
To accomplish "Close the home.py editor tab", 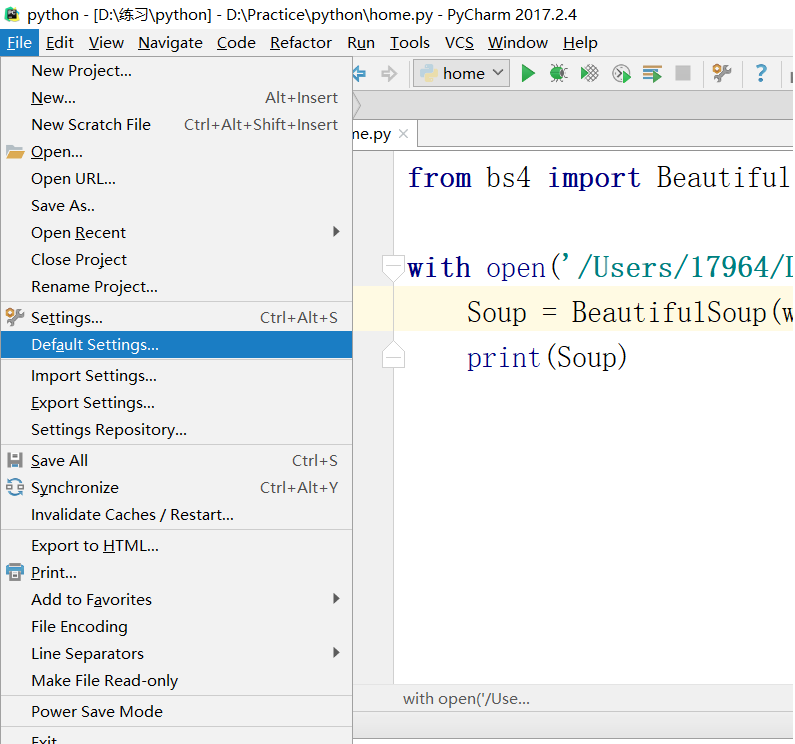I will pyautogui.click(x=403, y=133).
